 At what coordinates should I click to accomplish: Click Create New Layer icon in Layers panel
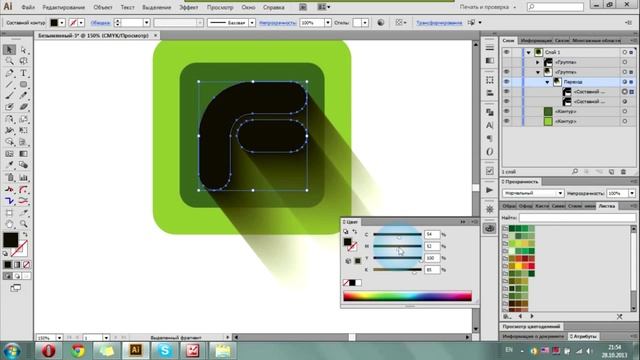click(611, 172)
